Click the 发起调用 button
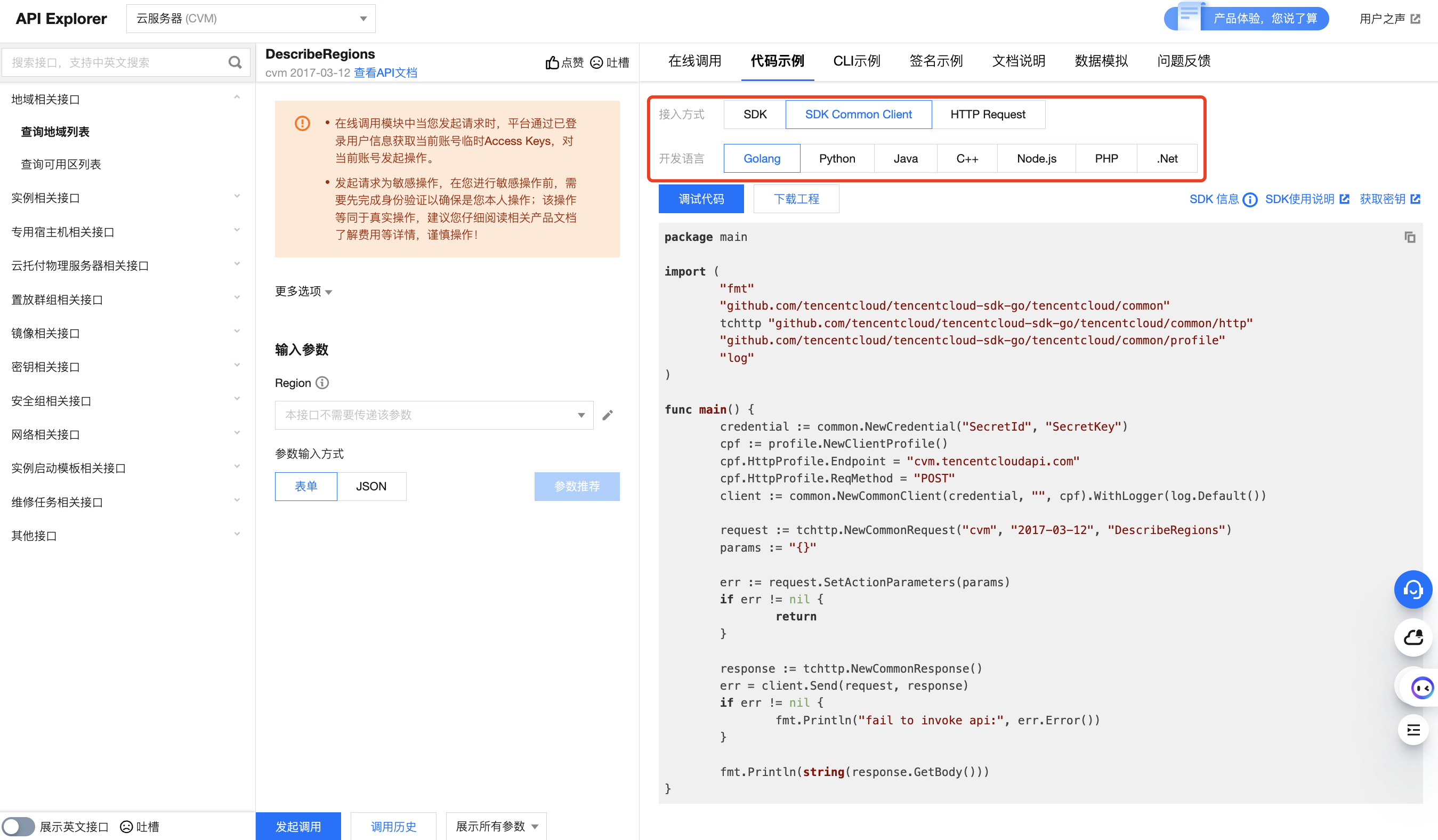The height and width of the screenshot is (840, 1438). point(298,826)
